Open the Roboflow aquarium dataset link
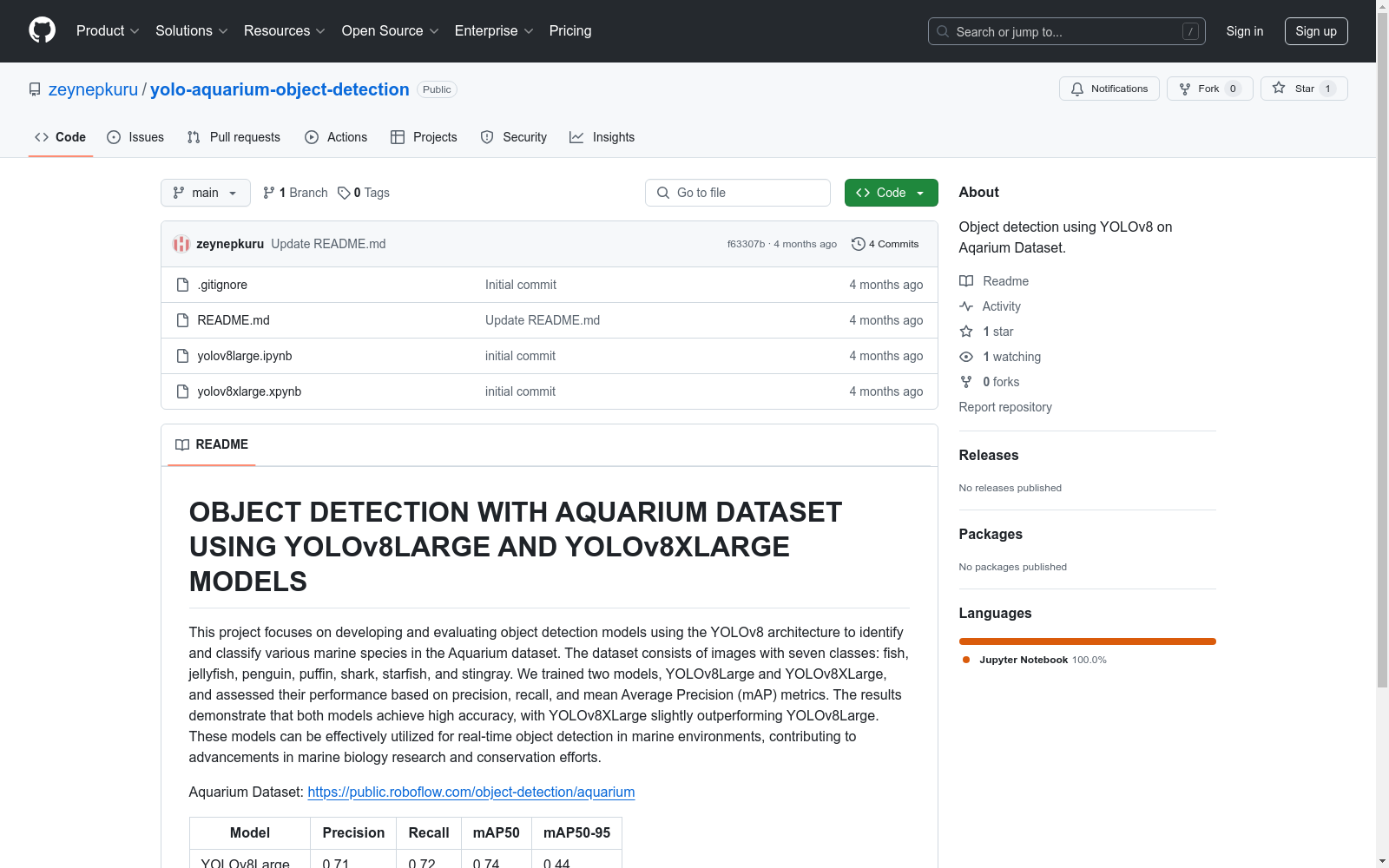Screen dimensions: 1389x868 [471, 792]
